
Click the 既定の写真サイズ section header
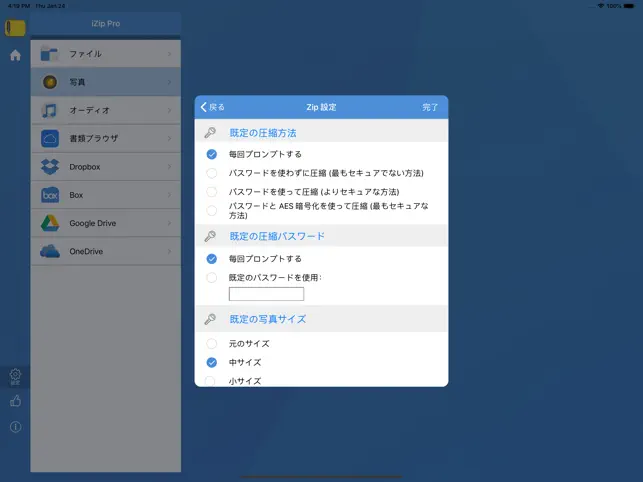click(x=268, y=319)
